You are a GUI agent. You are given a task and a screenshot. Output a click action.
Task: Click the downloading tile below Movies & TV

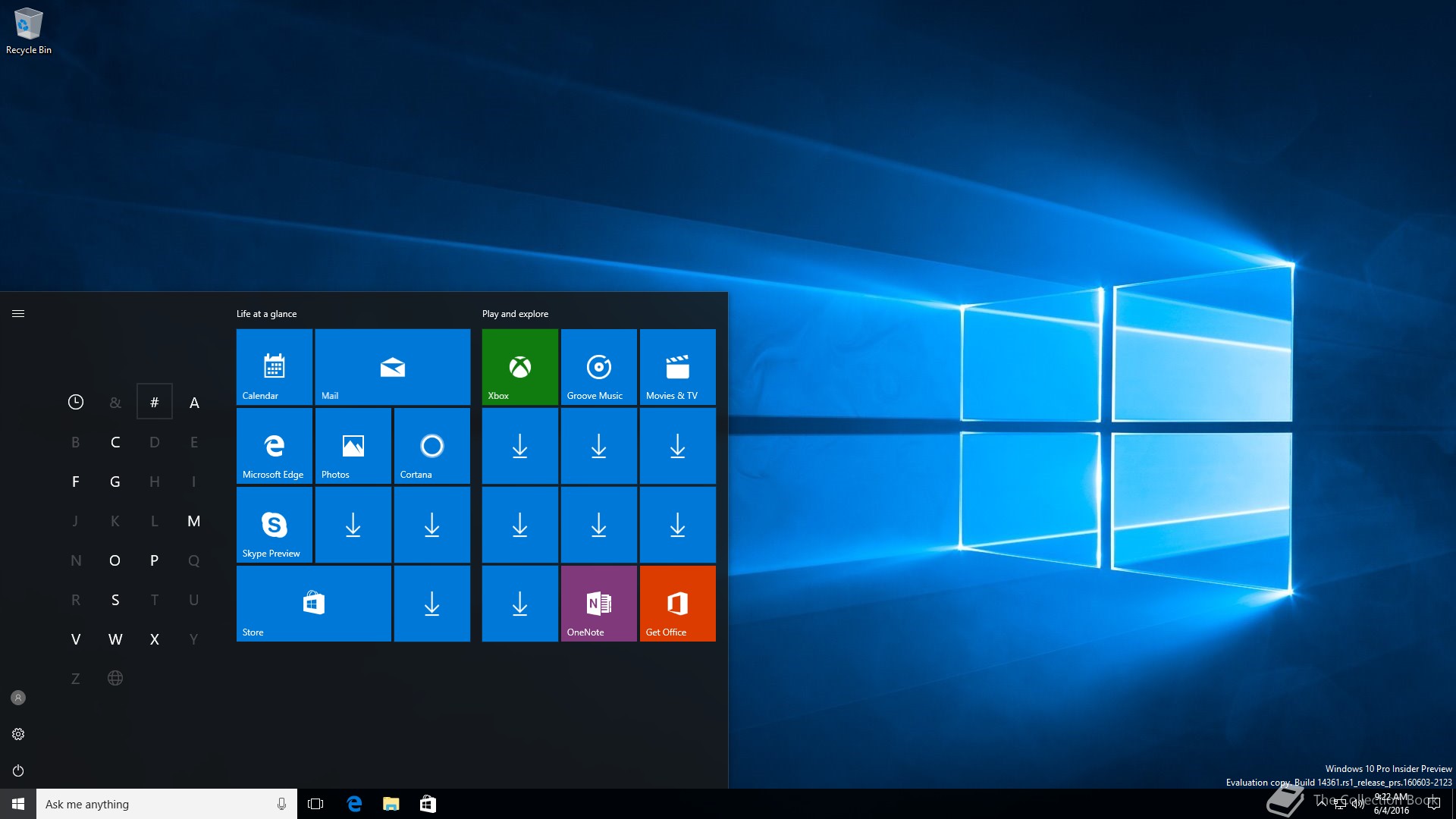point(678,446)
